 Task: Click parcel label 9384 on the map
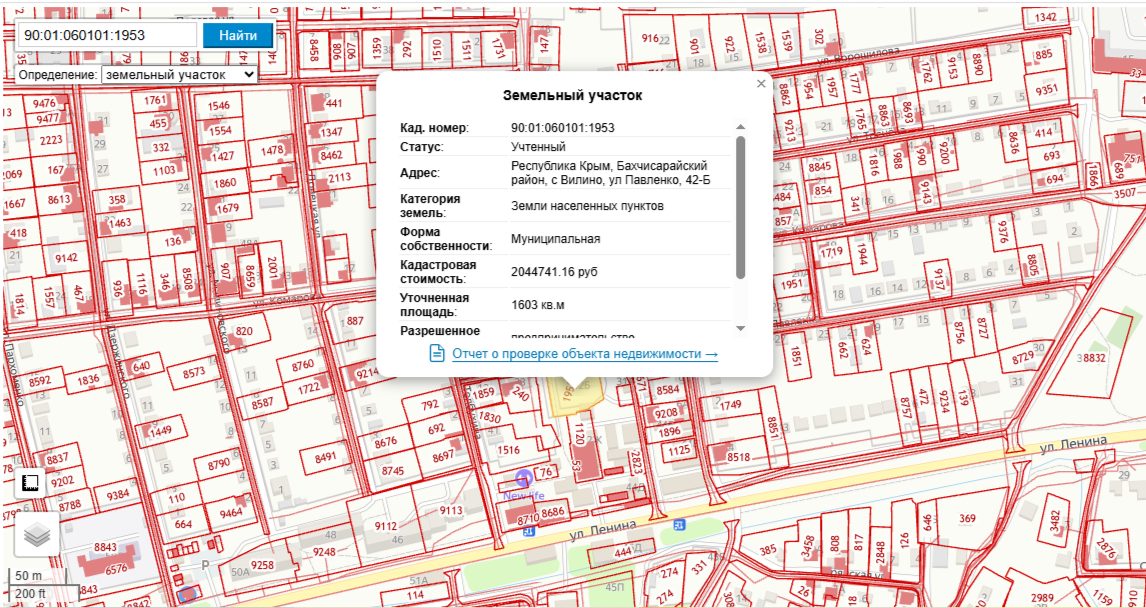(118, 495)
